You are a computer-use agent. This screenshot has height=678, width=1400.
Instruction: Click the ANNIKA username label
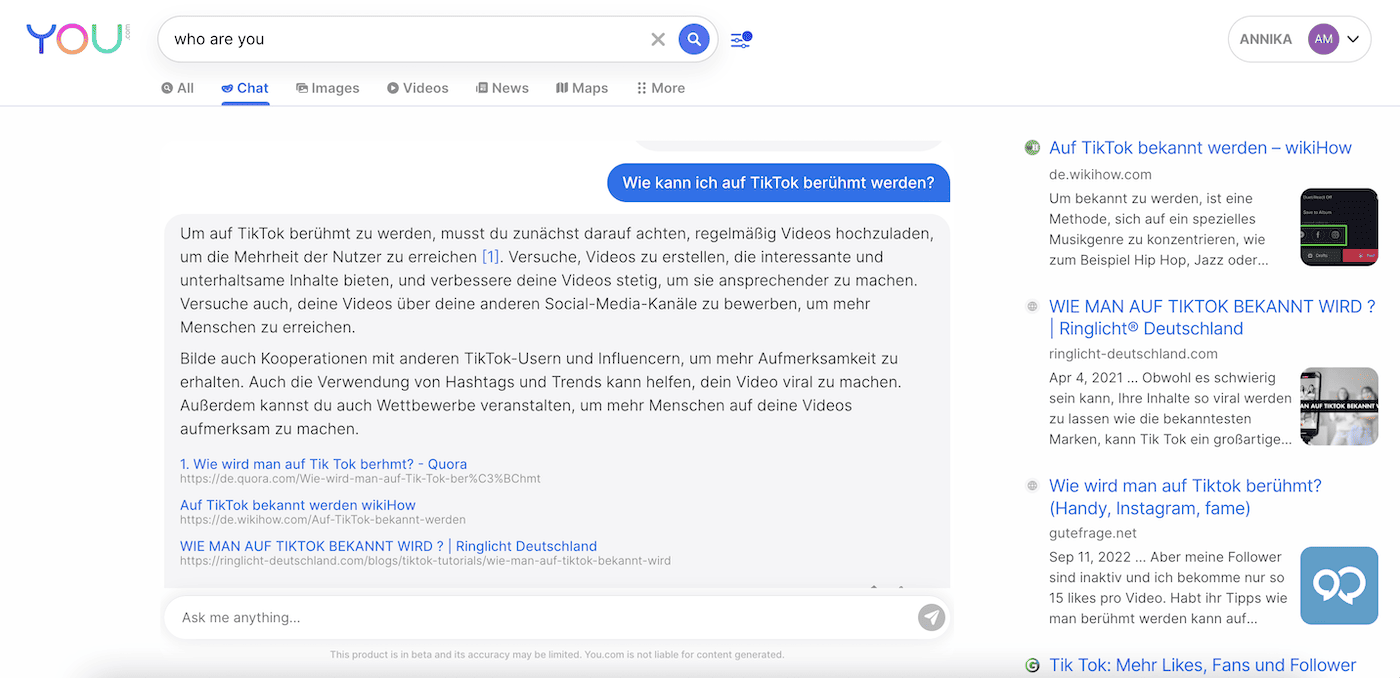[1266, 40]
